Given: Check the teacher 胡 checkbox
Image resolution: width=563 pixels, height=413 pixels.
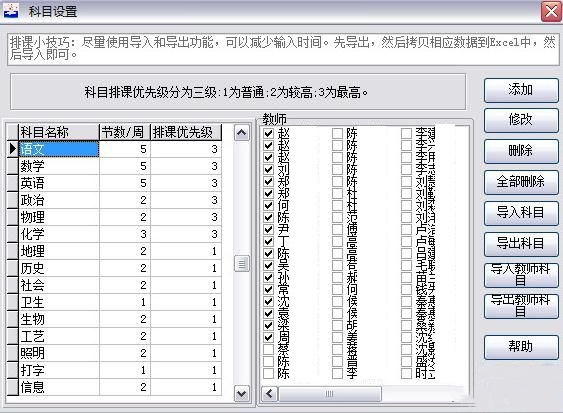Looking at the screenshot, I should click(337, 325).
